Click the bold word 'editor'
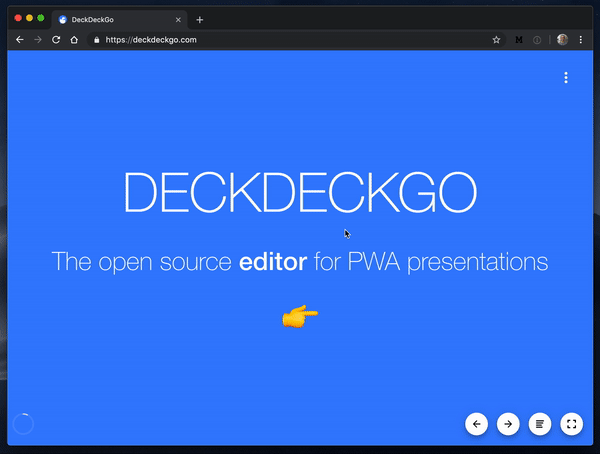Viewport: 600px width, 454px height. pos(273,262)
